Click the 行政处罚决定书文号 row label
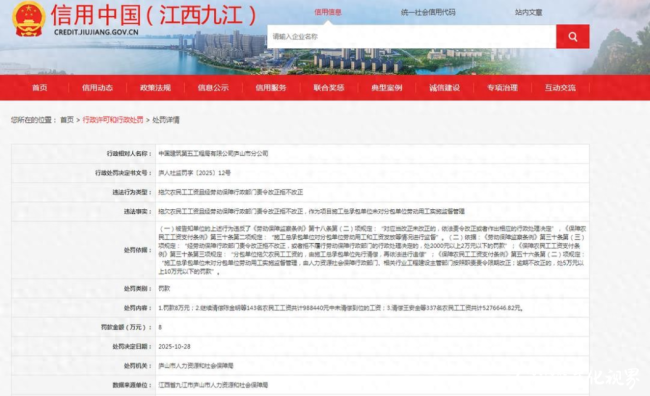 coord(123,173)
